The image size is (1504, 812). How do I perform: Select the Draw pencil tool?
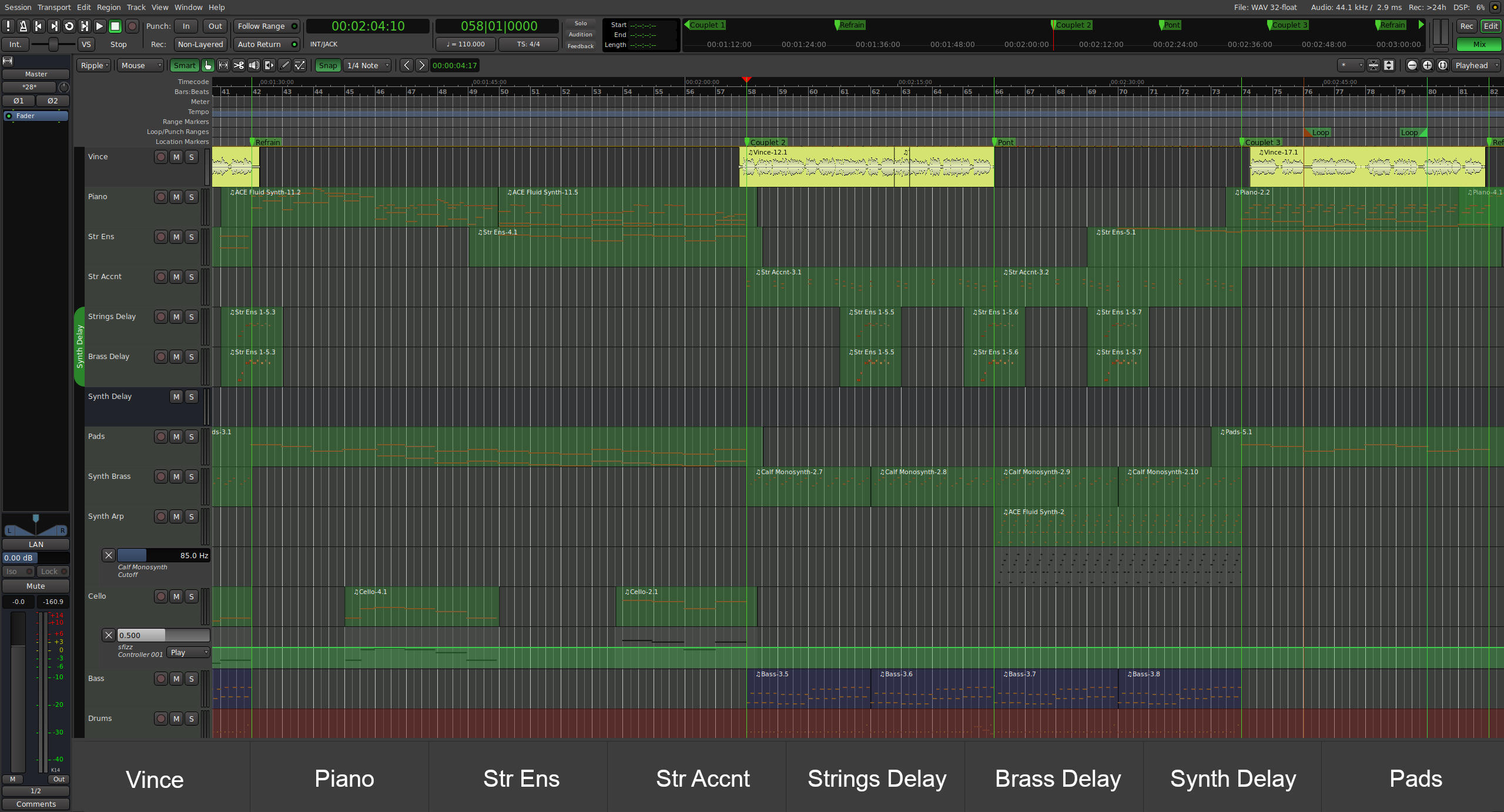[x=284, y=65]
